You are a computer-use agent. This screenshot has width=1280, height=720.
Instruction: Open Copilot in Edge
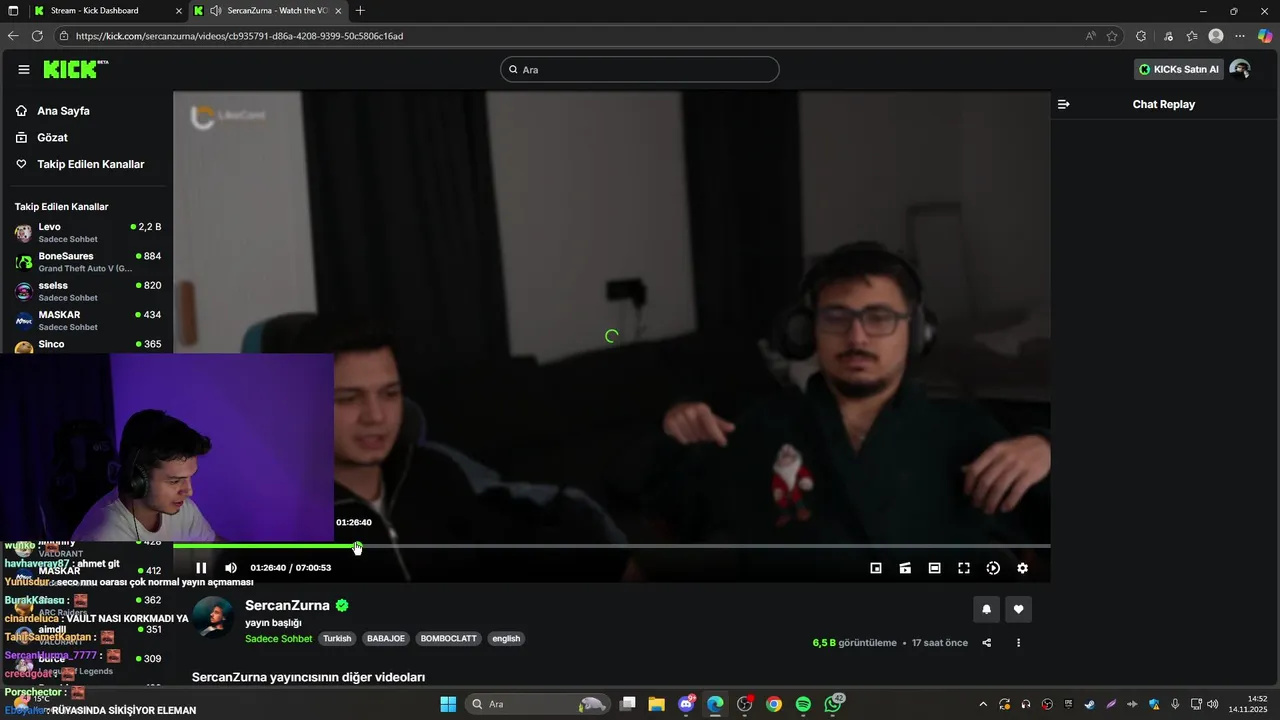click(x=1264, y=36)
